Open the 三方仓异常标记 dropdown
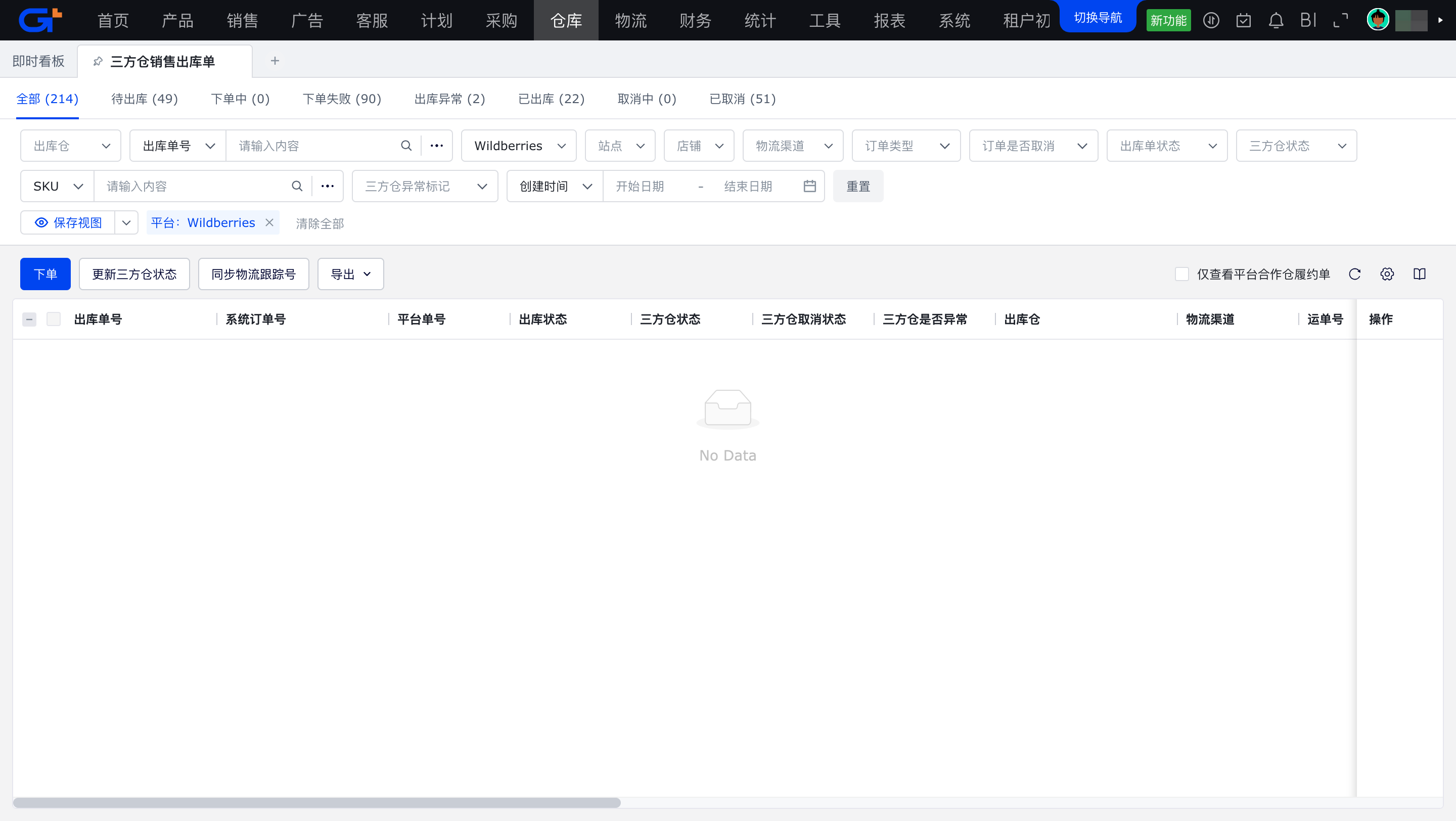Viewport: 1456px width, 821px height. (425, 186)
